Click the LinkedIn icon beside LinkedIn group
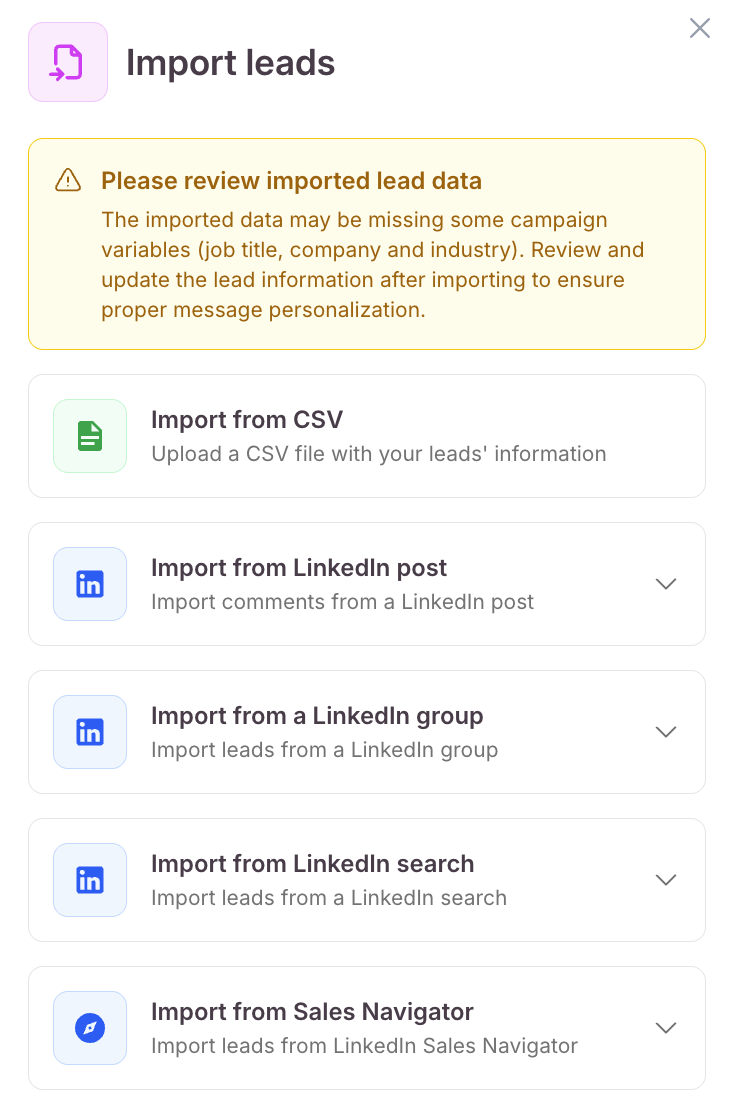Screen dimensions: 734x1118 (x=90, y=732)
